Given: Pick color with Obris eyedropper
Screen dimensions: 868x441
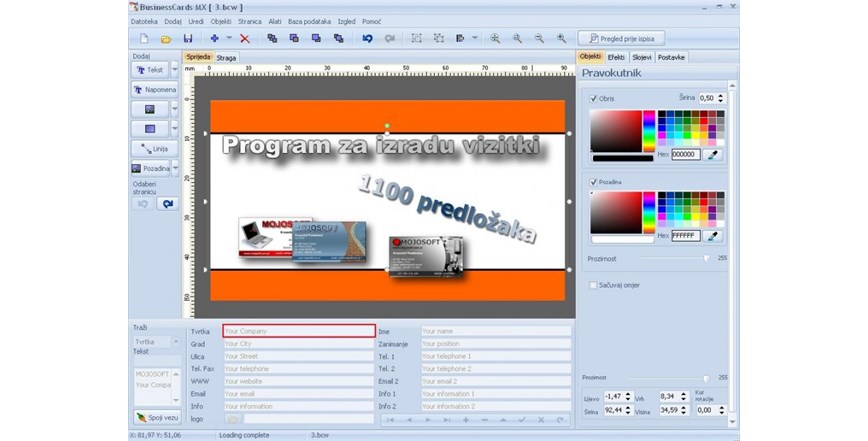Looking at the screenshot, I should click(713, 155).
